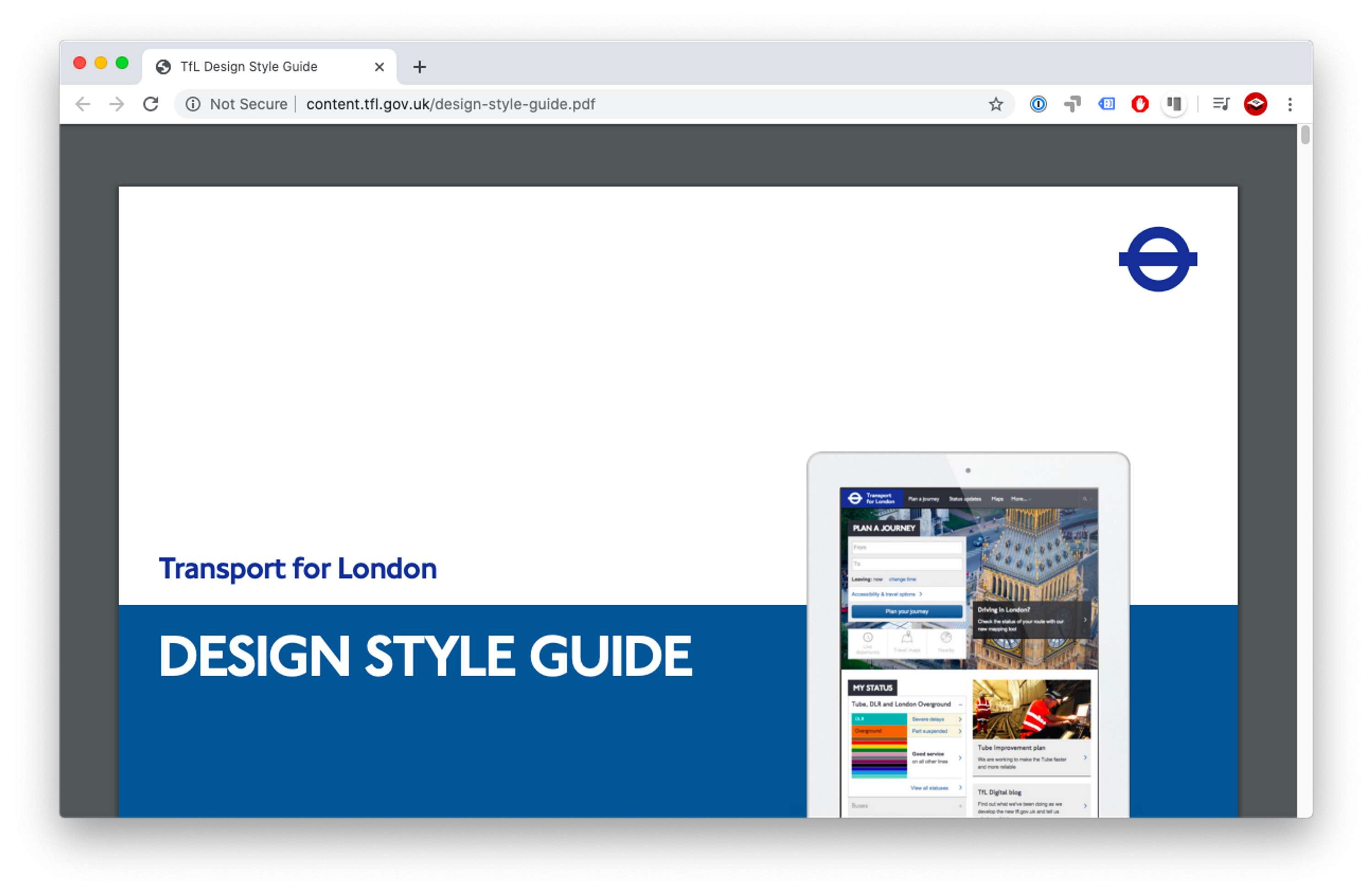View site info via Not Secure icon

click(193, 104)
